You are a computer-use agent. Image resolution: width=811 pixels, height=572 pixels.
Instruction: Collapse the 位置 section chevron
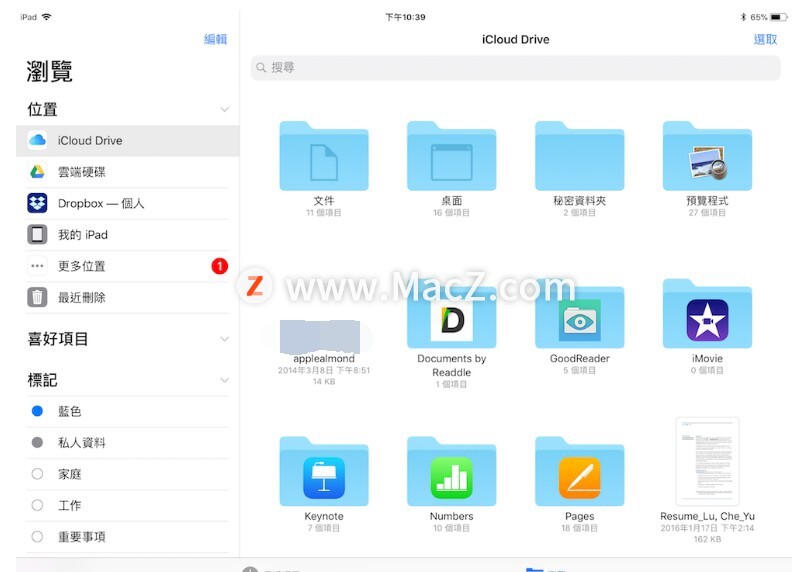point(224,109)
